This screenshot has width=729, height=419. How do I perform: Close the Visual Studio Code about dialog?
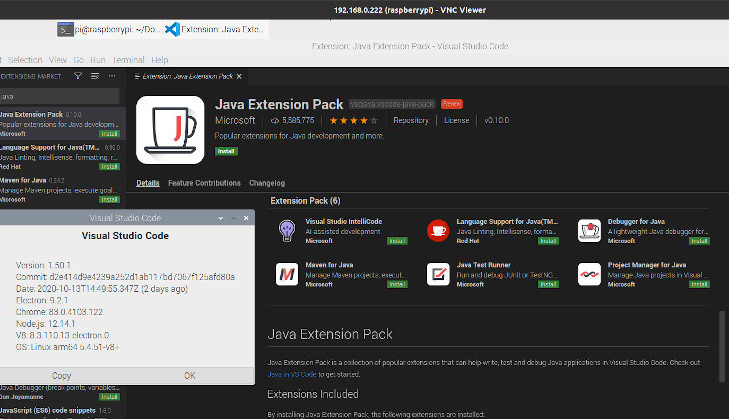(x=246, y=218)
